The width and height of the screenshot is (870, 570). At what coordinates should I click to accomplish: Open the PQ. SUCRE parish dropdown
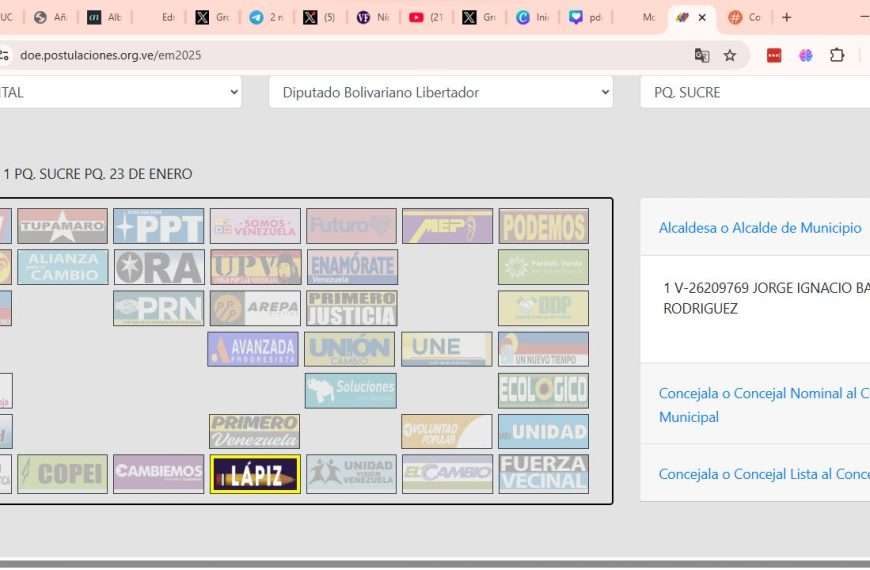click(755, 92)
